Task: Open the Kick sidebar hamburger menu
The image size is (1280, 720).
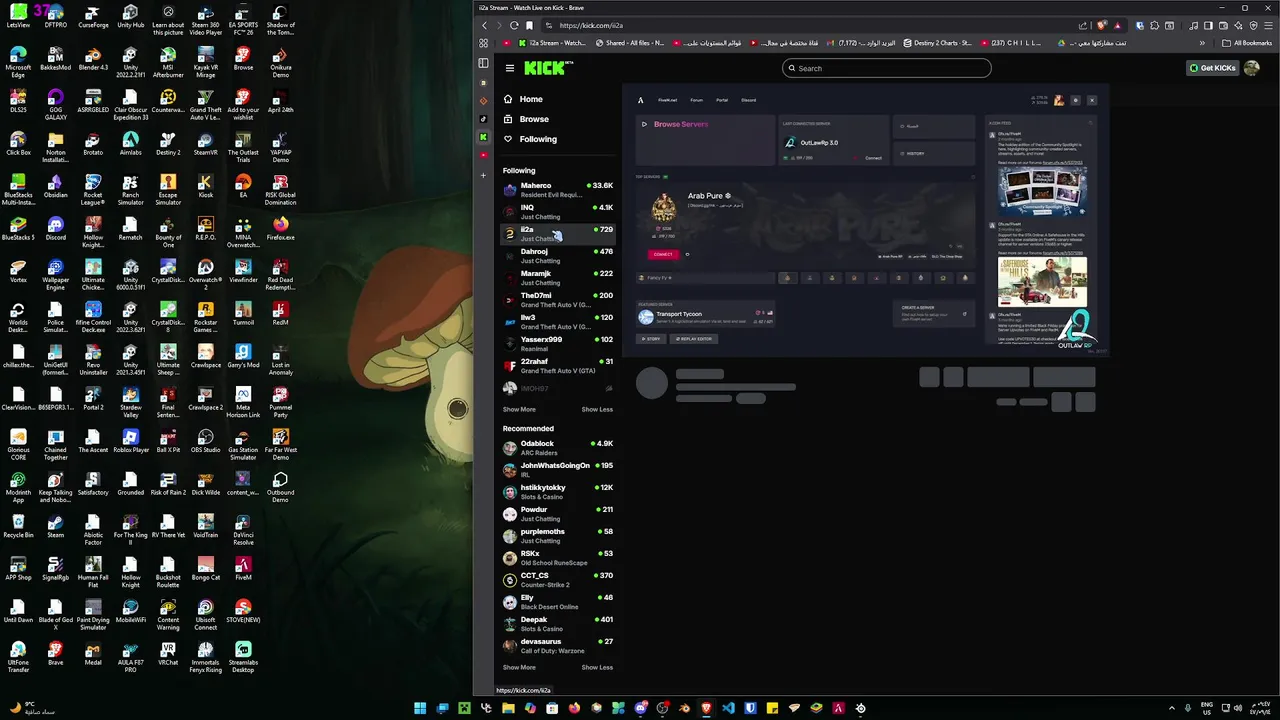Action: pos(509,68)
